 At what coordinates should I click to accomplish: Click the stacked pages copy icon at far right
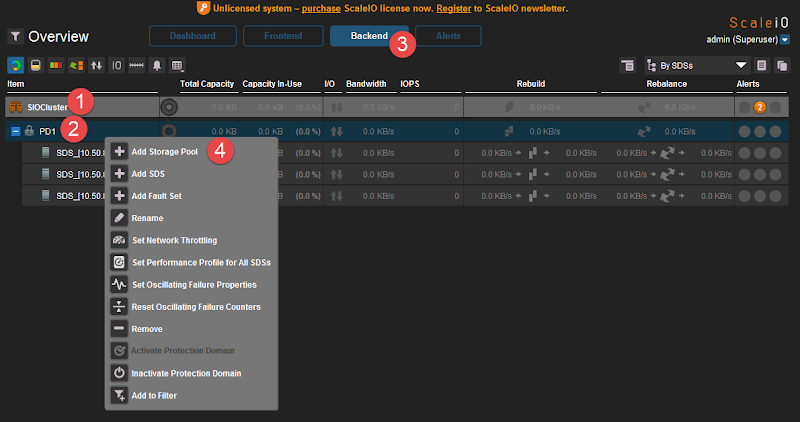782,65
